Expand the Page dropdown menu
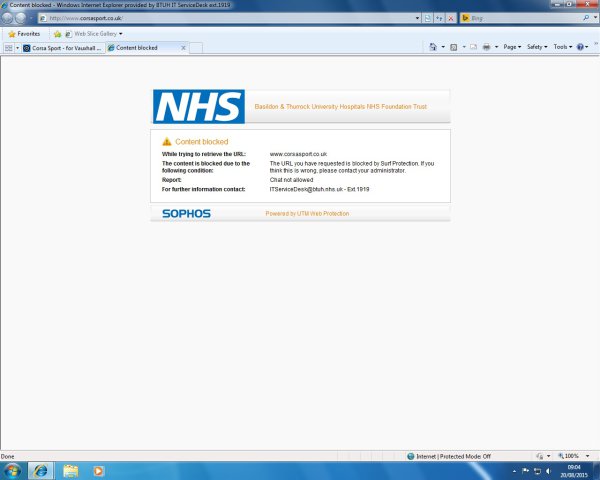The width and height of the screenshot is (600, 480). [511, 47]
